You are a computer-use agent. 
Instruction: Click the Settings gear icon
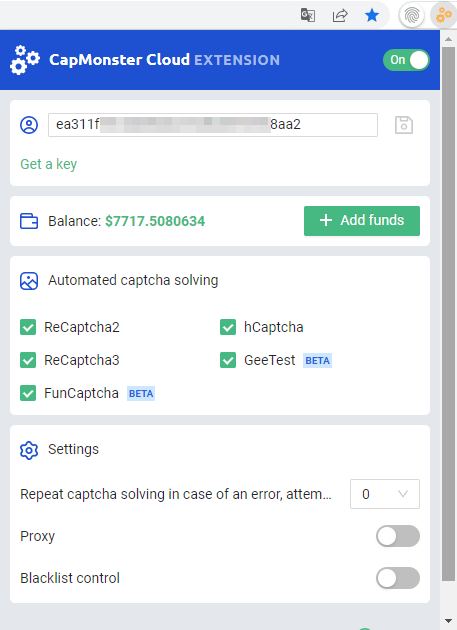[x=29, y=450]
